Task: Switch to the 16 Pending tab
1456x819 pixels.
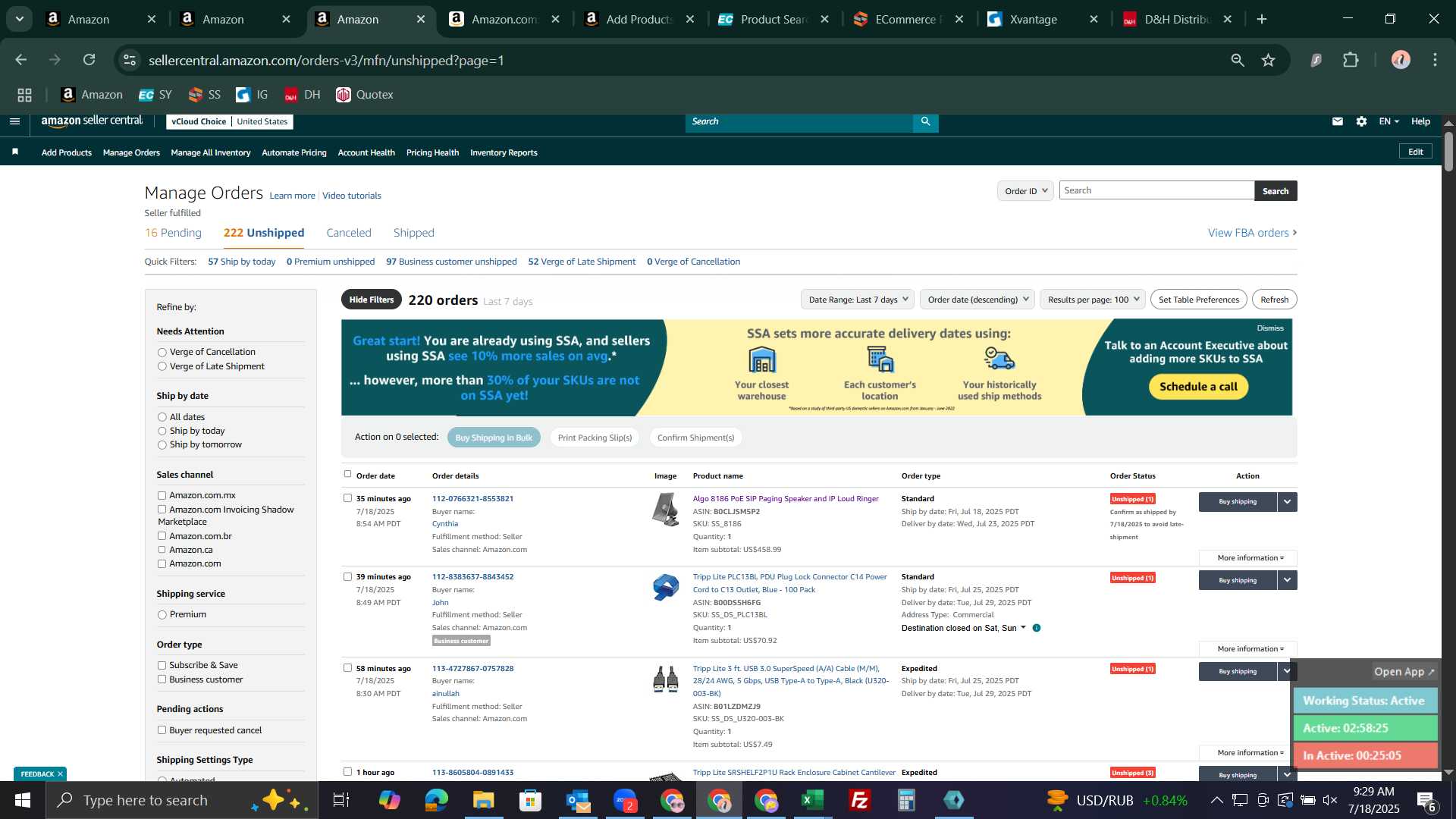Action: [173, 234]
